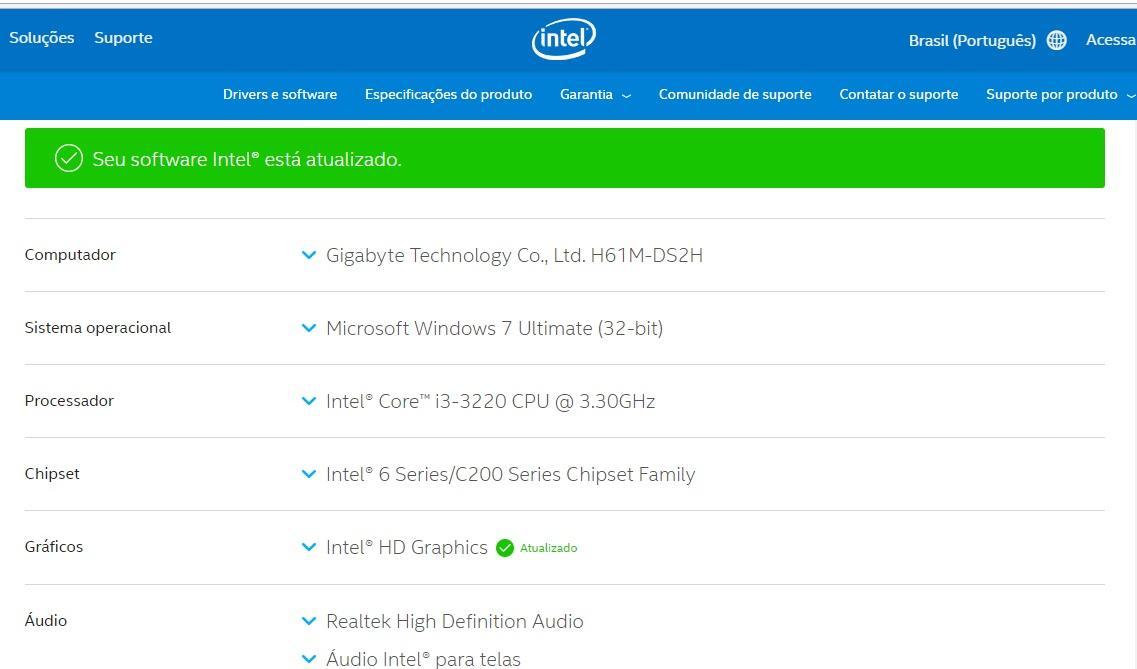
Task: Click the Áudio row label
Action: click(46, 620)
